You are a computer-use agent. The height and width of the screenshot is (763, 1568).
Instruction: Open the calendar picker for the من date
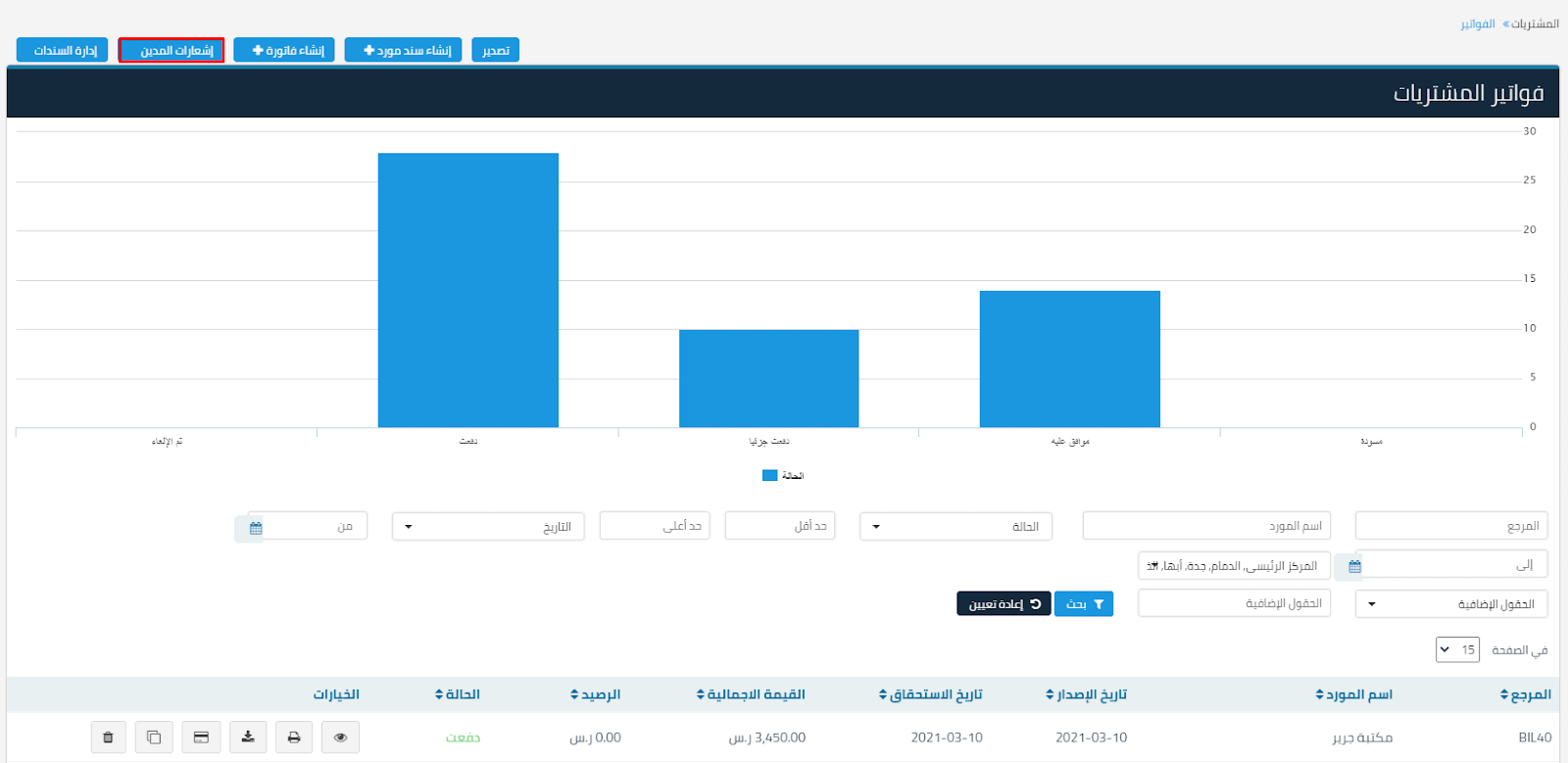pyautogui.click(x=255, y=528)
